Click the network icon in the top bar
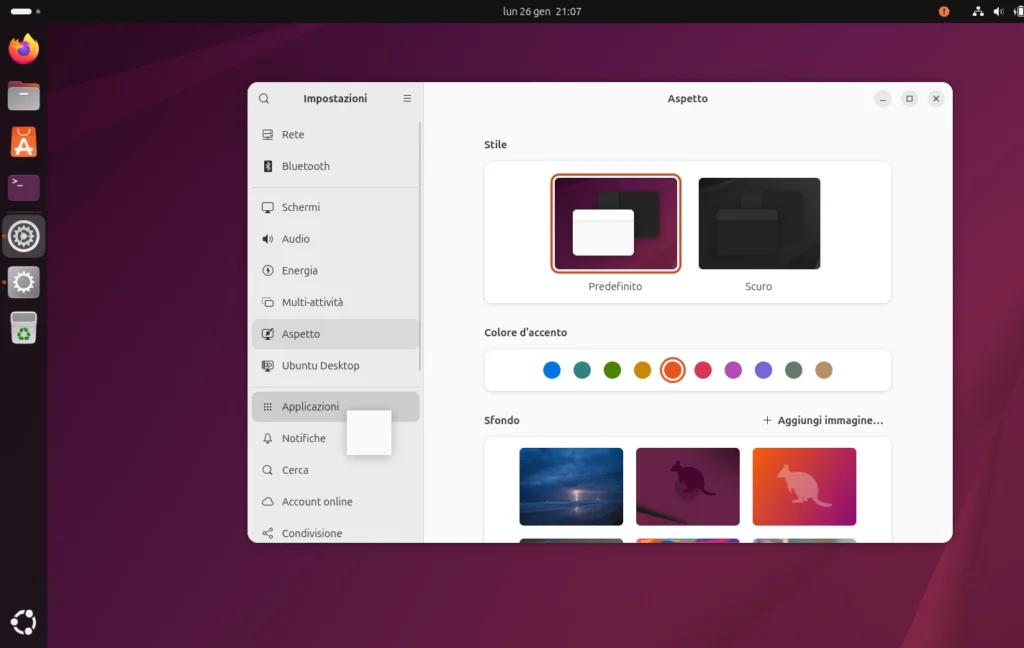The image size is (1024, 648). pyautogui.click(x=977, y=11)
